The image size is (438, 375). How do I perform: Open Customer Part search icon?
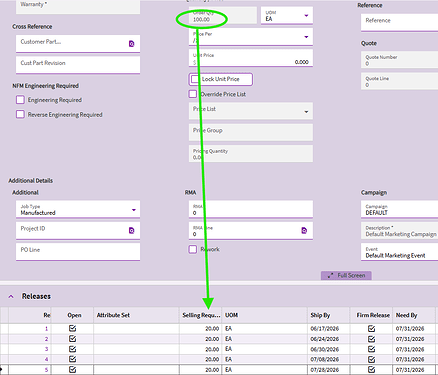[x=131, y=44]
